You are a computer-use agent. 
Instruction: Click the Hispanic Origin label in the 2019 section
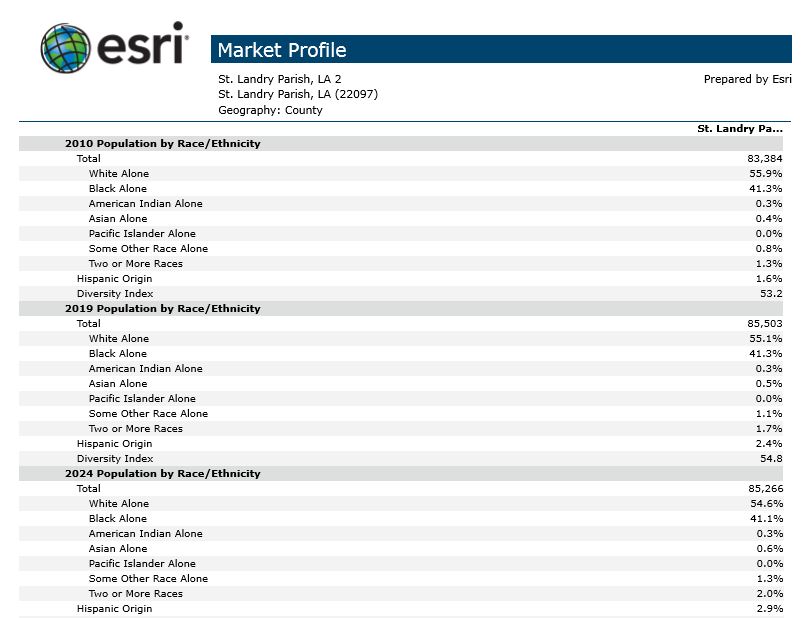(x=114, y=443)
